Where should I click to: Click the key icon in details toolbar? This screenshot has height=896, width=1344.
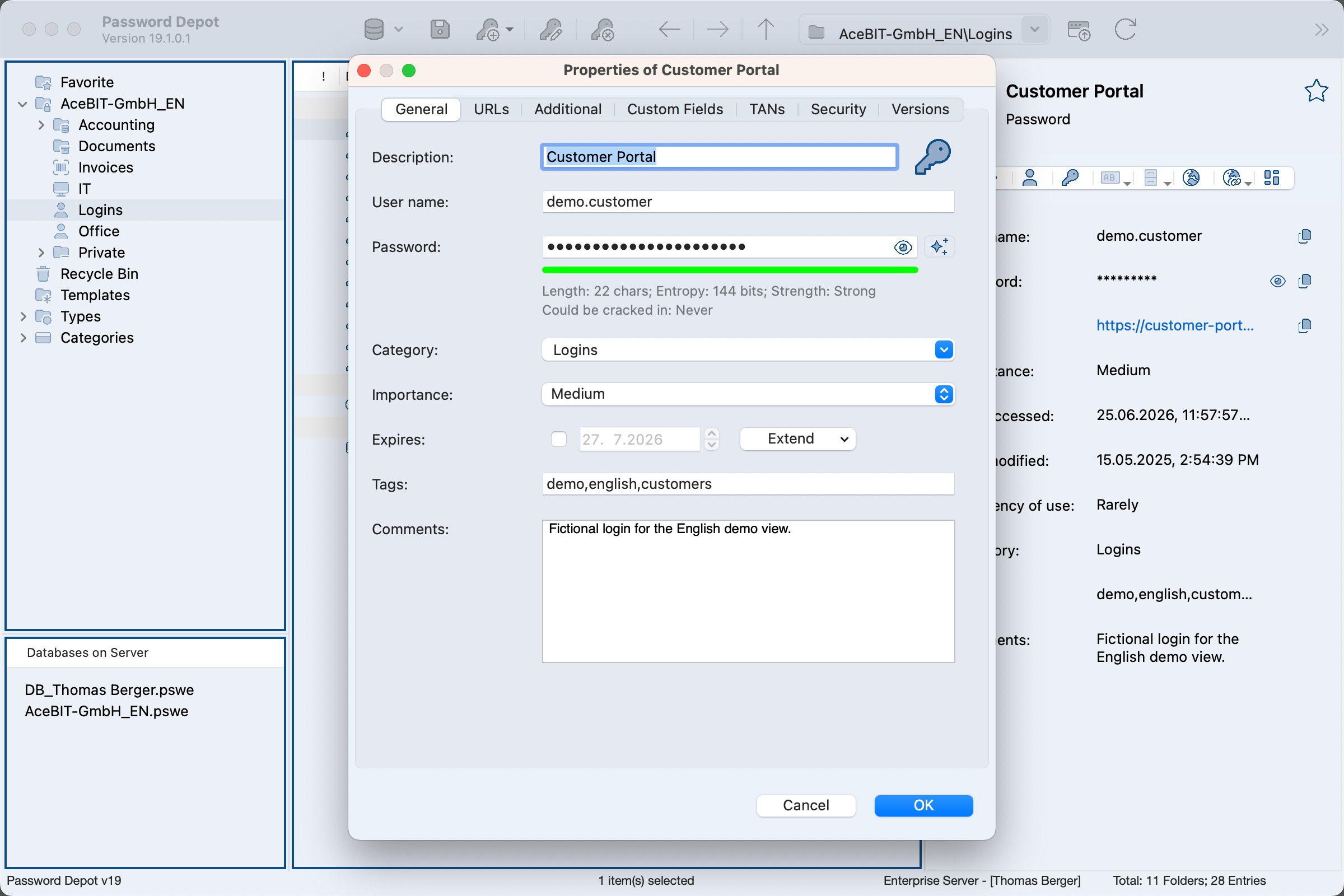[x=1070, y=178]
